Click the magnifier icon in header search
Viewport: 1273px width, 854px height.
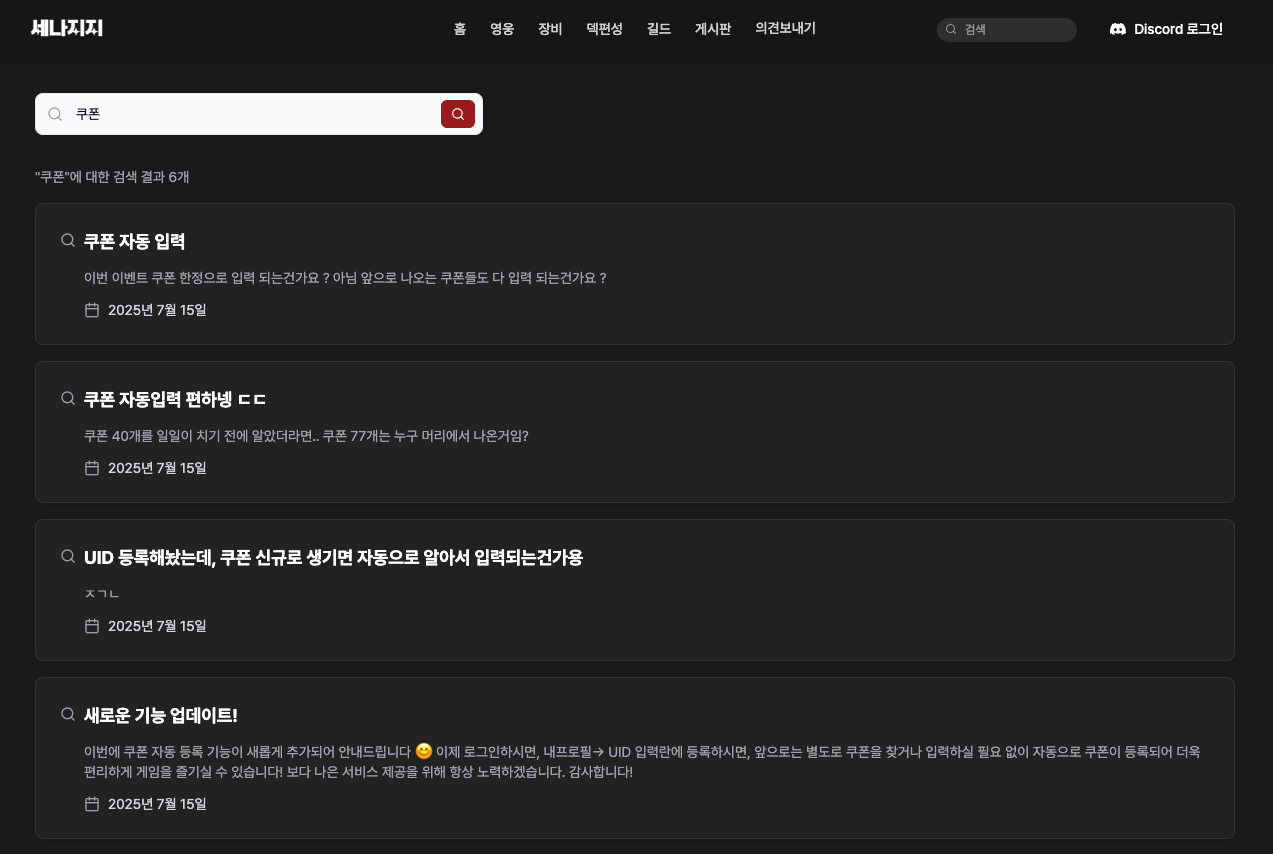pyautogui.click(x=951, y=30)
